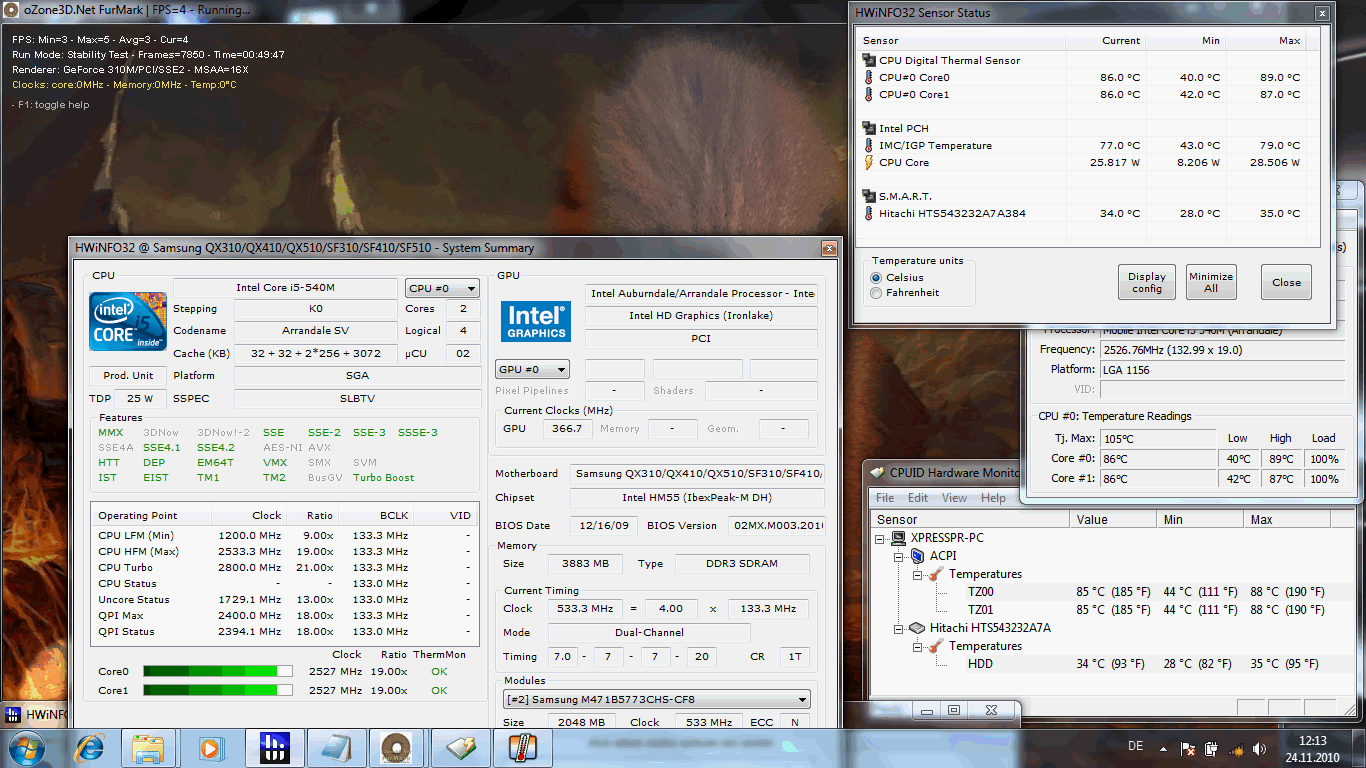Viewport: 1366px width, 768px height.
Task: Collapse the XPRESSPR-PC tree node
Action: coord(881,538)
